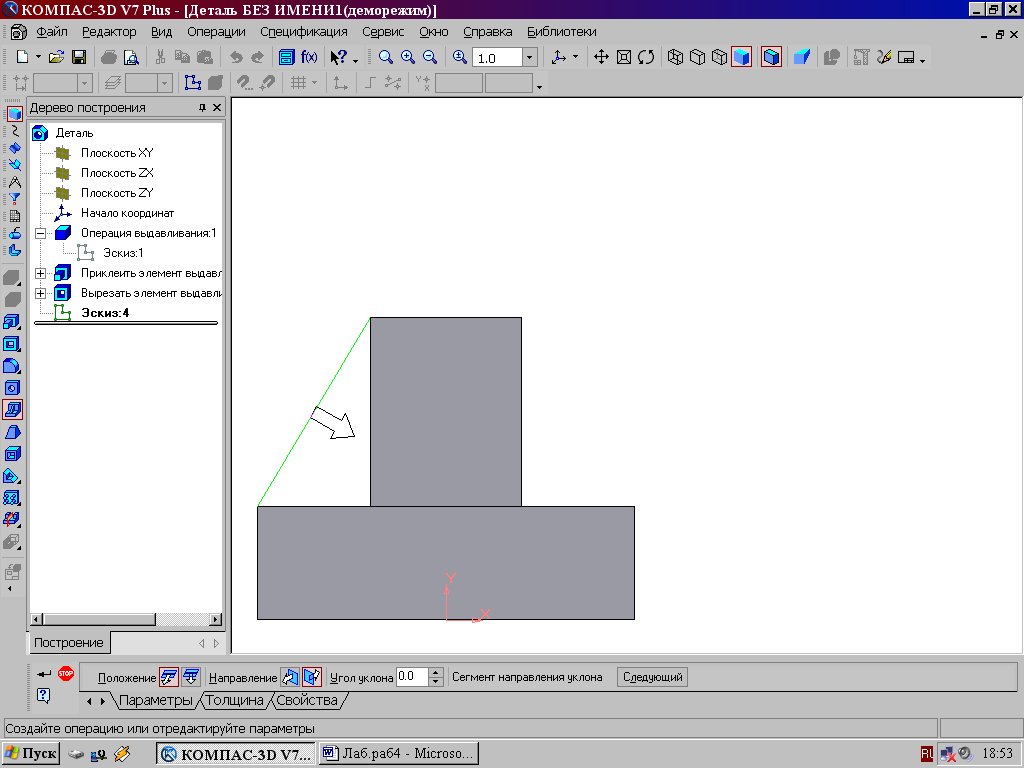The image size is (1024, 768).
Task: Select second Направление direction toggle
Action: (x=312, y=677)
